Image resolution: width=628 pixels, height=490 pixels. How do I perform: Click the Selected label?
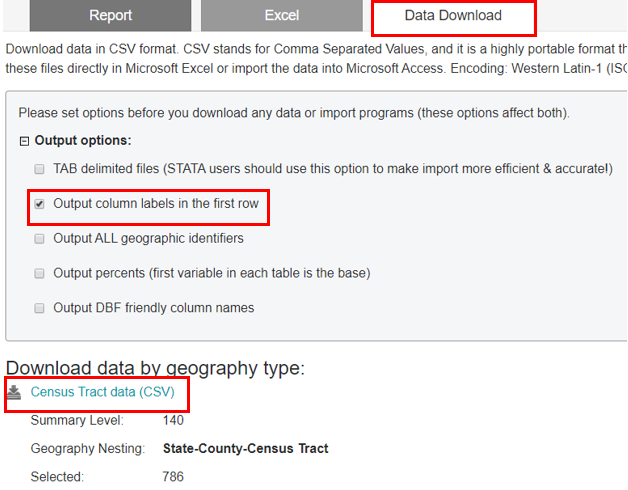point(57,477)
